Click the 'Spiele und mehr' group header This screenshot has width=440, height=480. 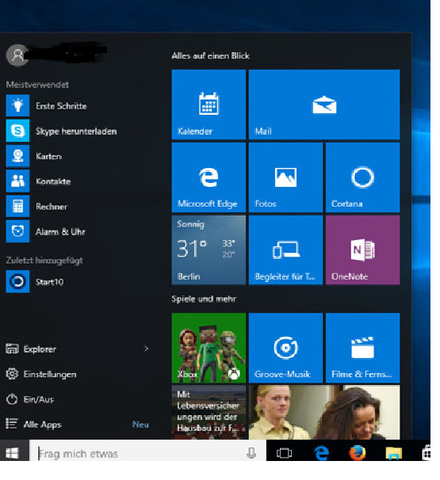204,299
